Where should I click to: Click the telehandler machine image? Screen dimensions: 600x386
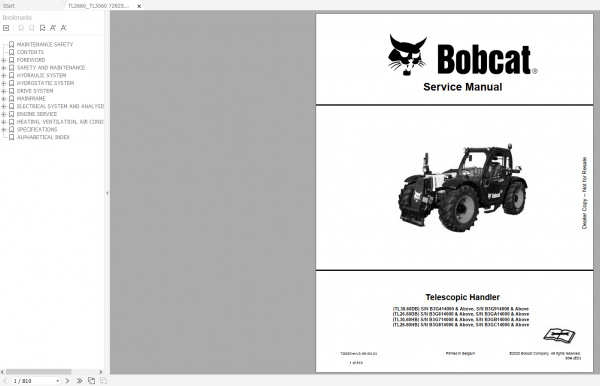pos(462,188)
